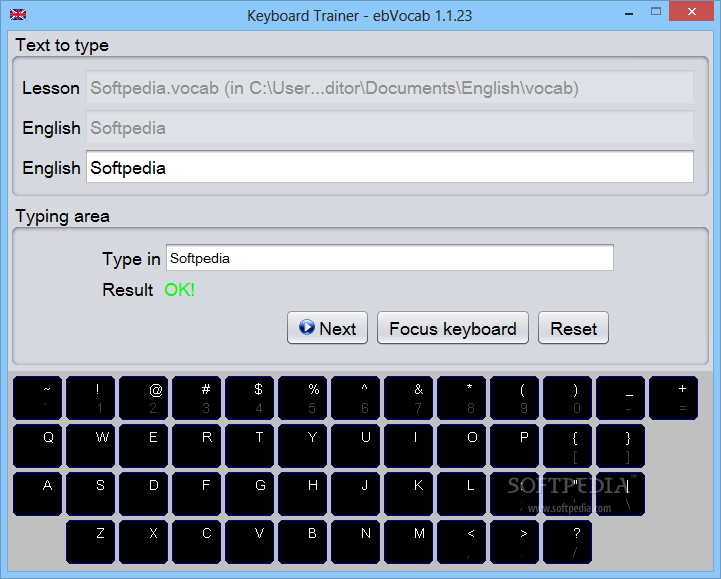Close the Keyboard Trainer window
Image resolution: width=721 pixels, height=579 pixels.
(x=692, y=12)
